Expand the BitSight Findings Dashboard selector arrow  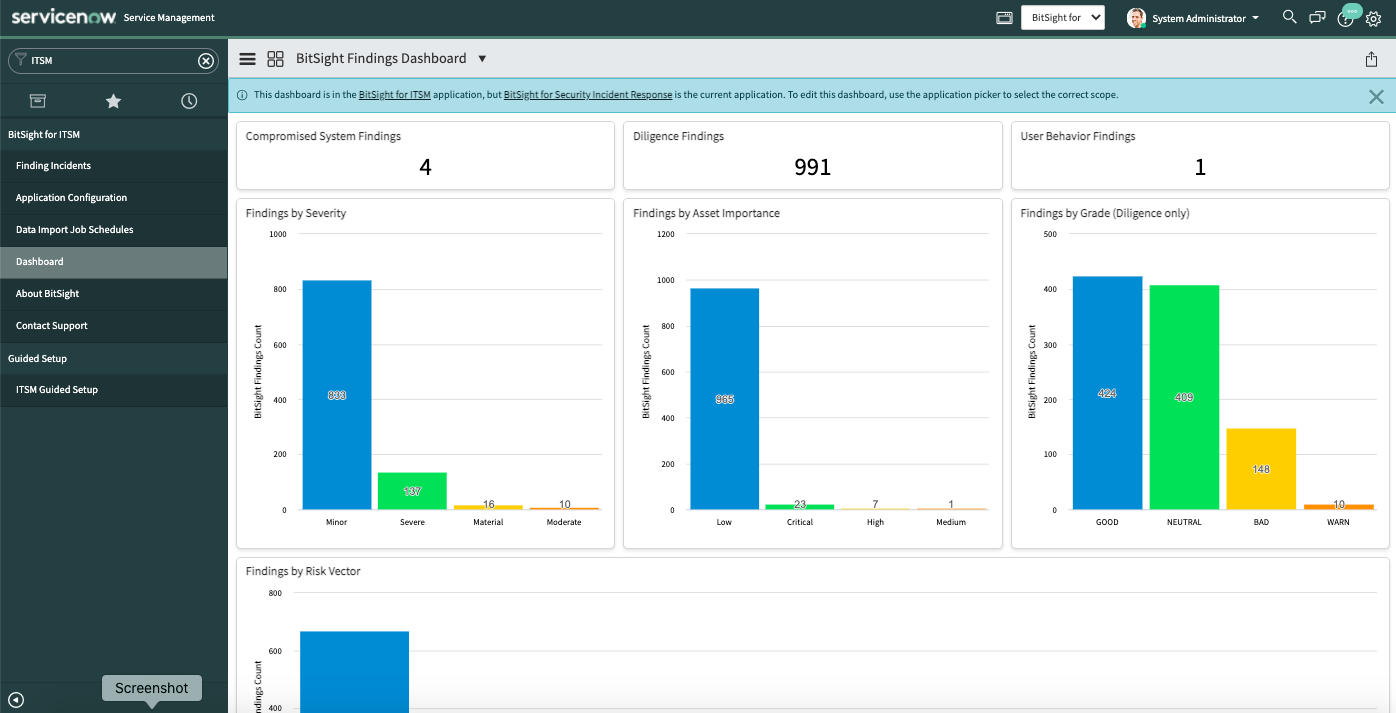482,59
